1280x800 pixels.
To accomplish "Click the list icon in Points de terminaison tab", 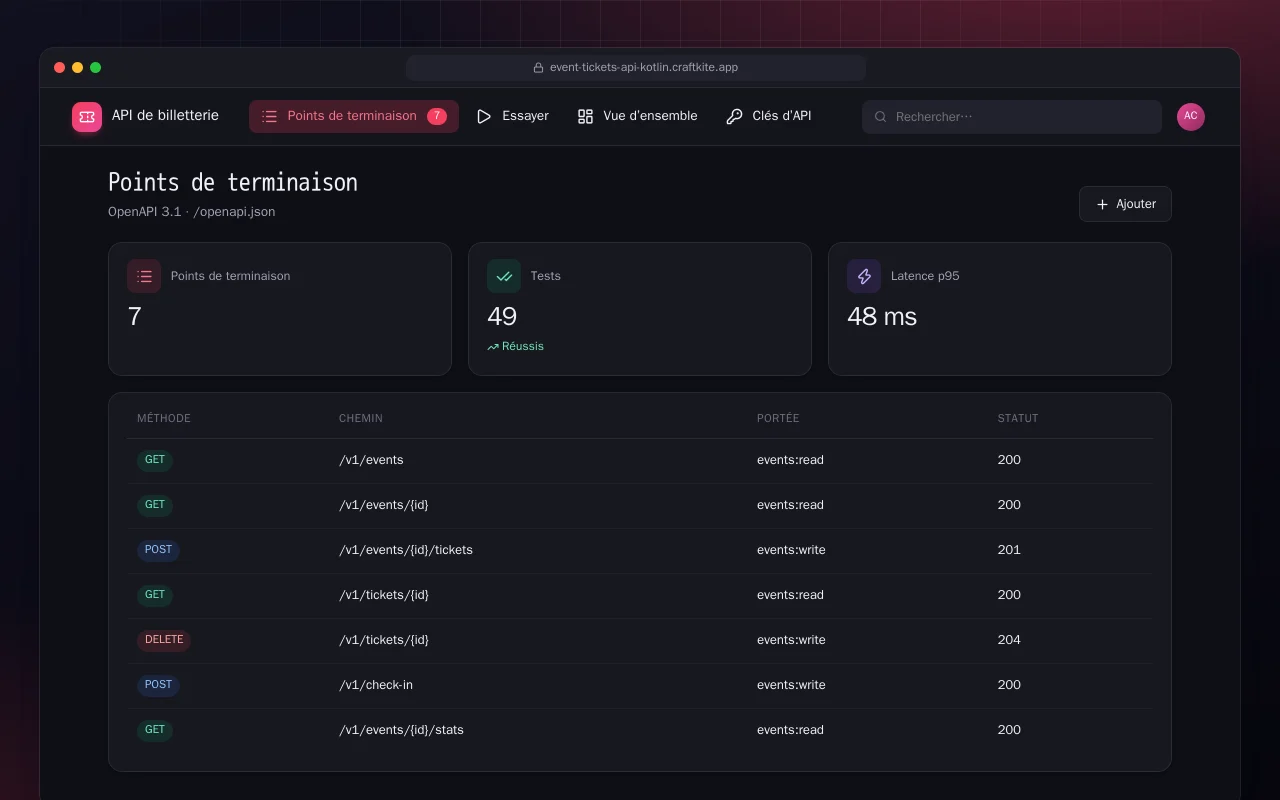I will tap(269, 116).
